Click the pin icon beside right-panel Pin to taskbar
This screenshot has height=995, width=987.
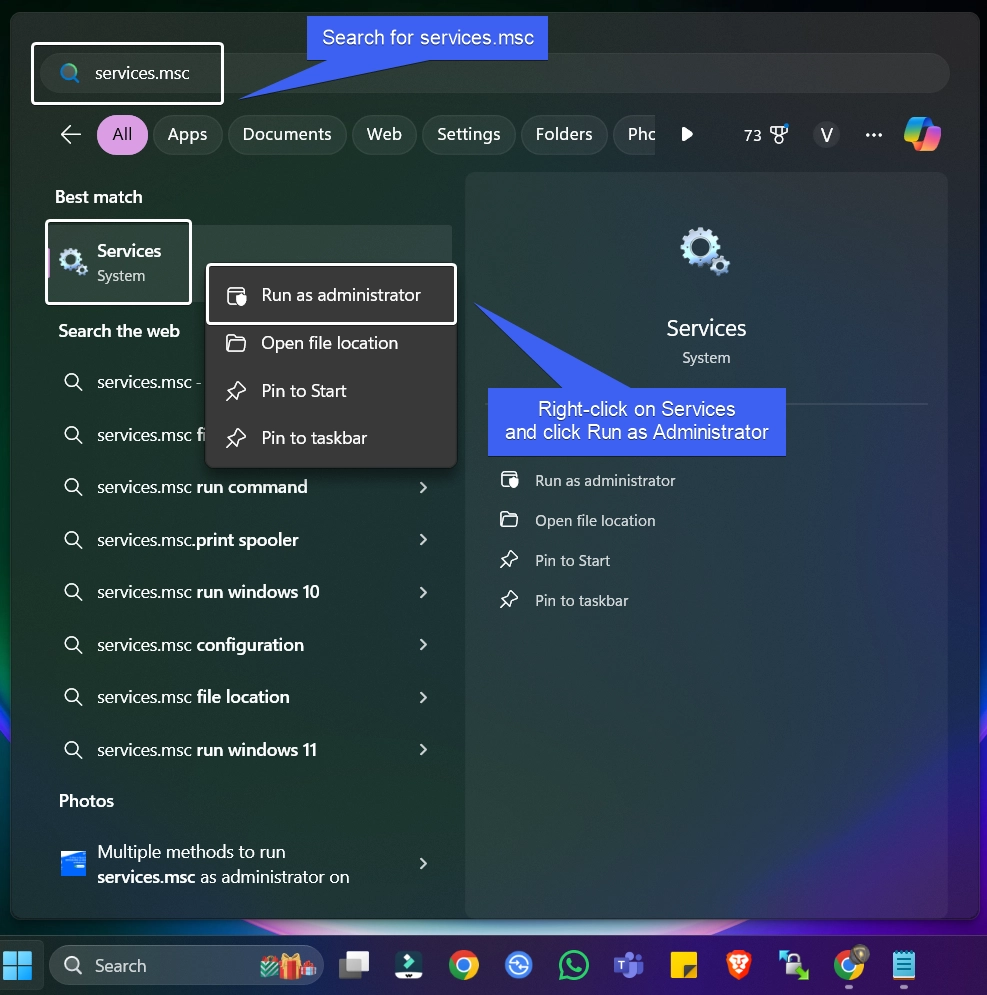click(509, 600)
